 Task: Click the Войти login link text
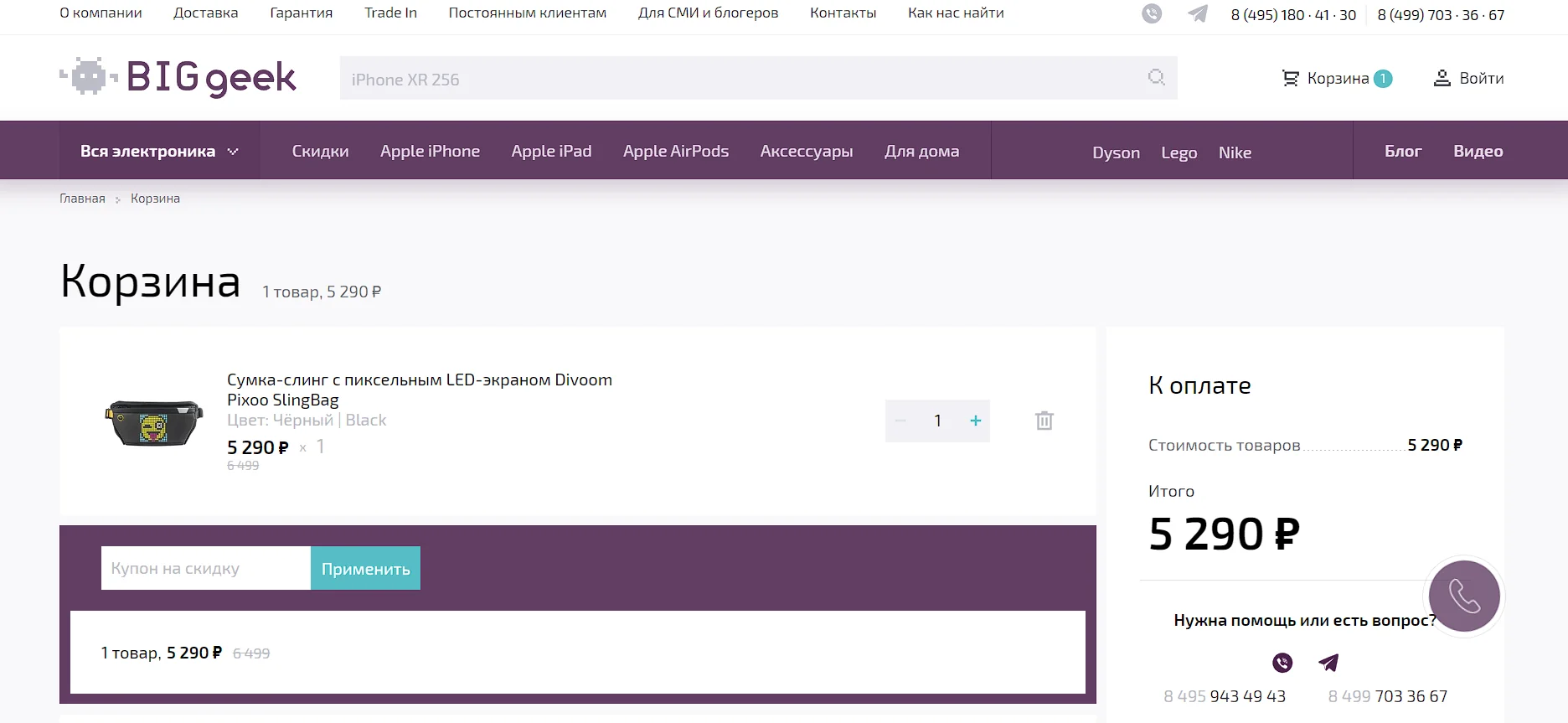coord(1482,78)
